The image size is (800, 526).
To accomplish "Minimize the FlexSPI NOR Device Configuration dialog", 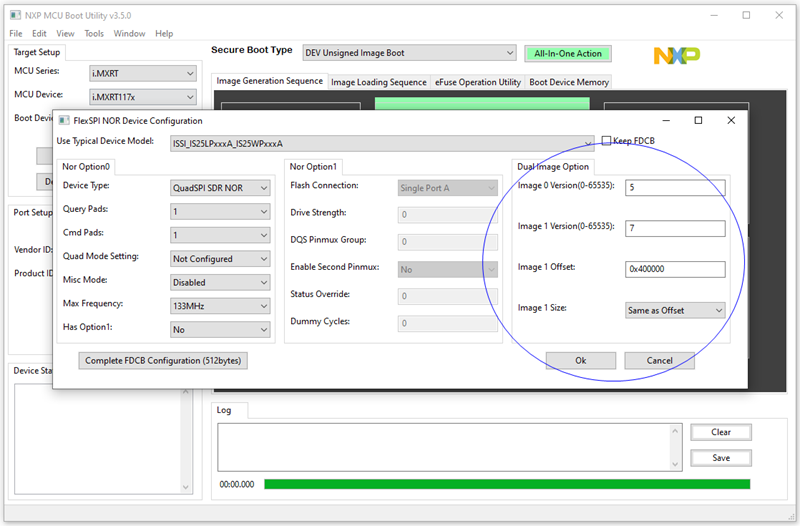I will 666,120.
